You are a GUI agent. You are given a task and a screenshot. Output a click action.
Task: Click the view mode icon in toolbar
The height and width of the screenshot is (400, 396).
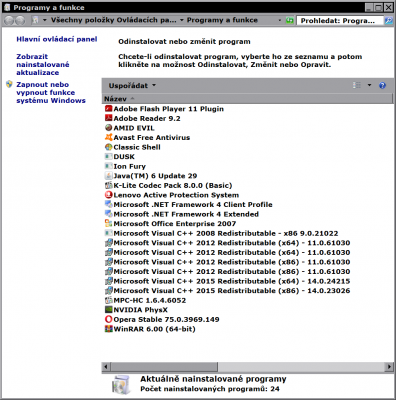[357, 85]
